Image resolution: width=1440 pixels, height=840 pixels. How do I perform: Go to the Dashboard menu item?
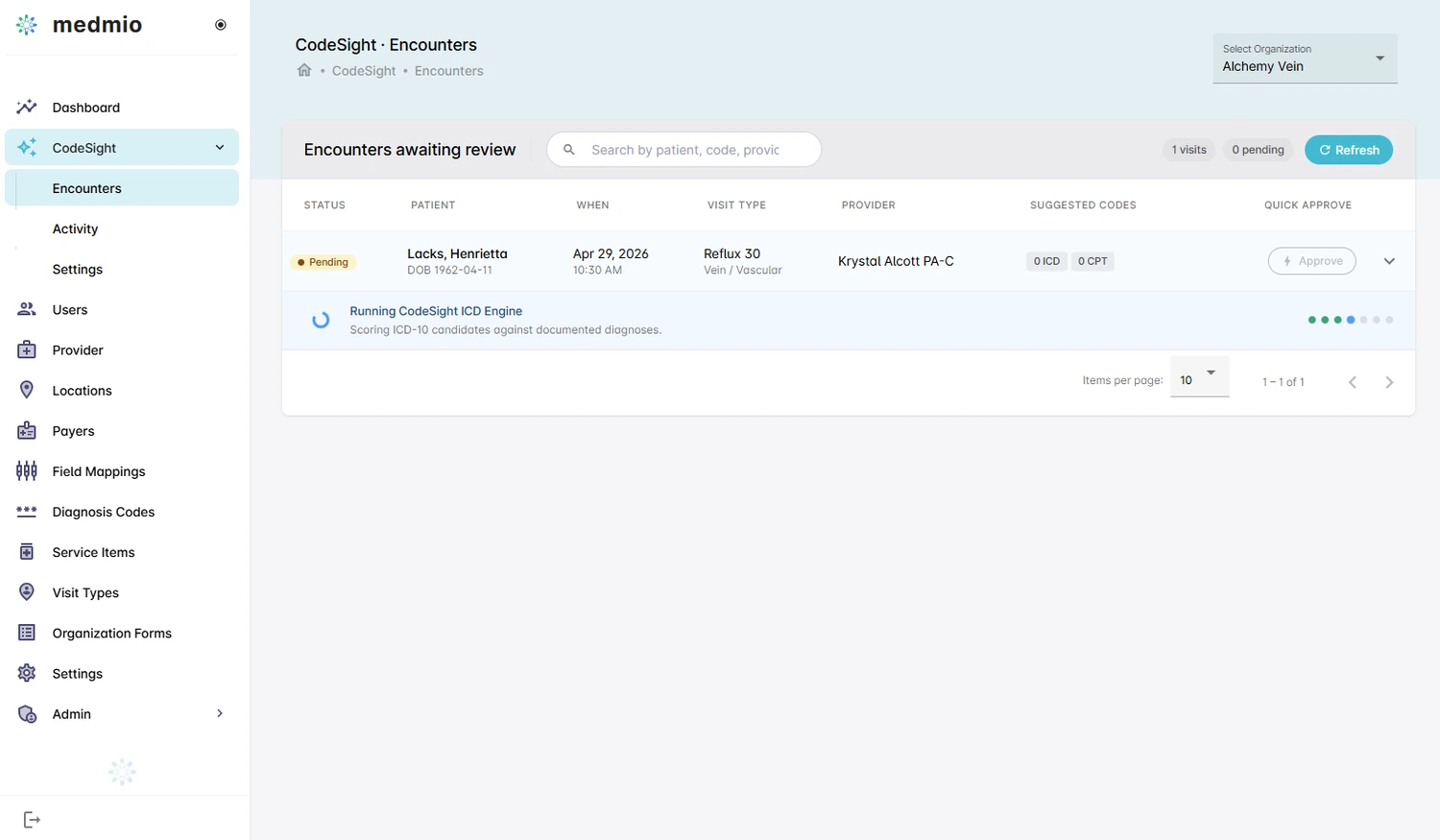122,108
